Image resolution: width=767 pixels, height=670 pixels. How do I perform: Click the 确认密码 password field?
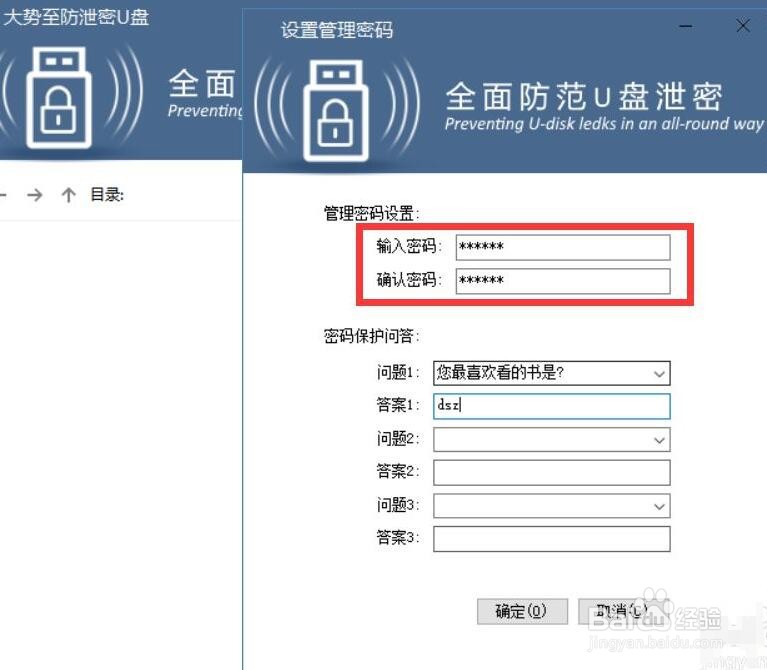563,281
